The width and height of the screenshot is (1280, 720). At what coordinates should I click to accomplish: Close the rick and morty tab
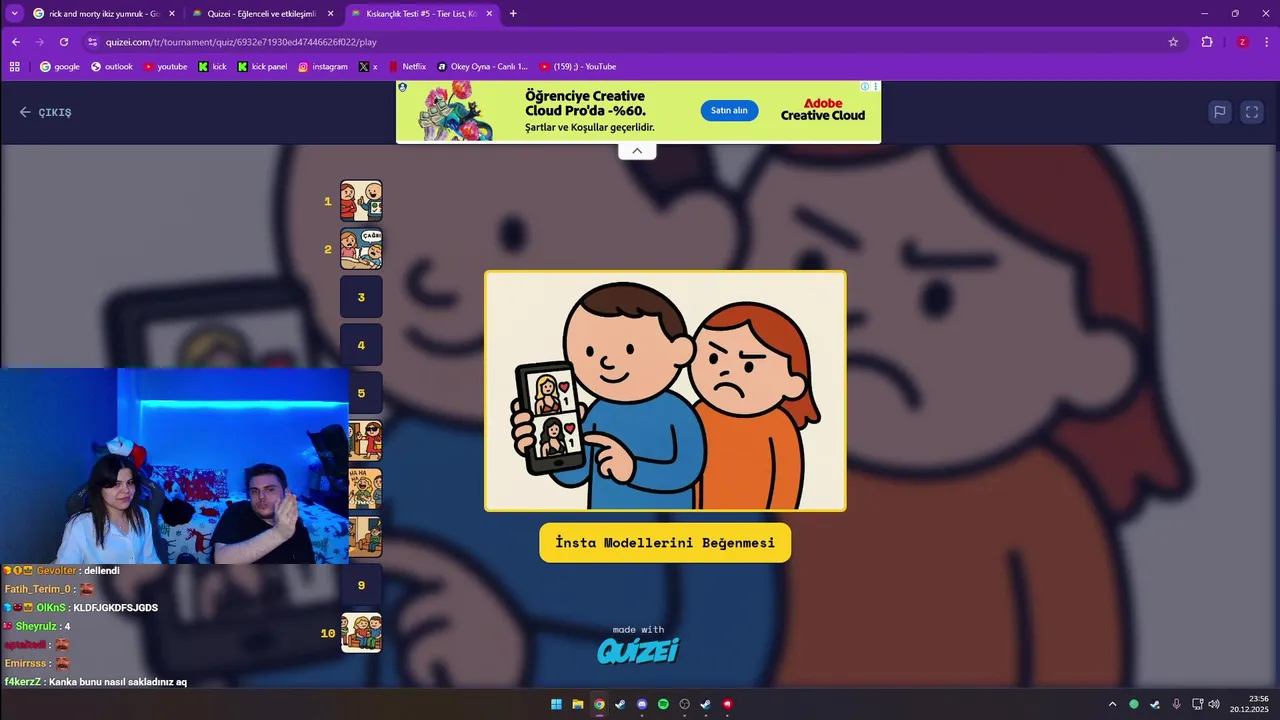click(x=172, y=14)
